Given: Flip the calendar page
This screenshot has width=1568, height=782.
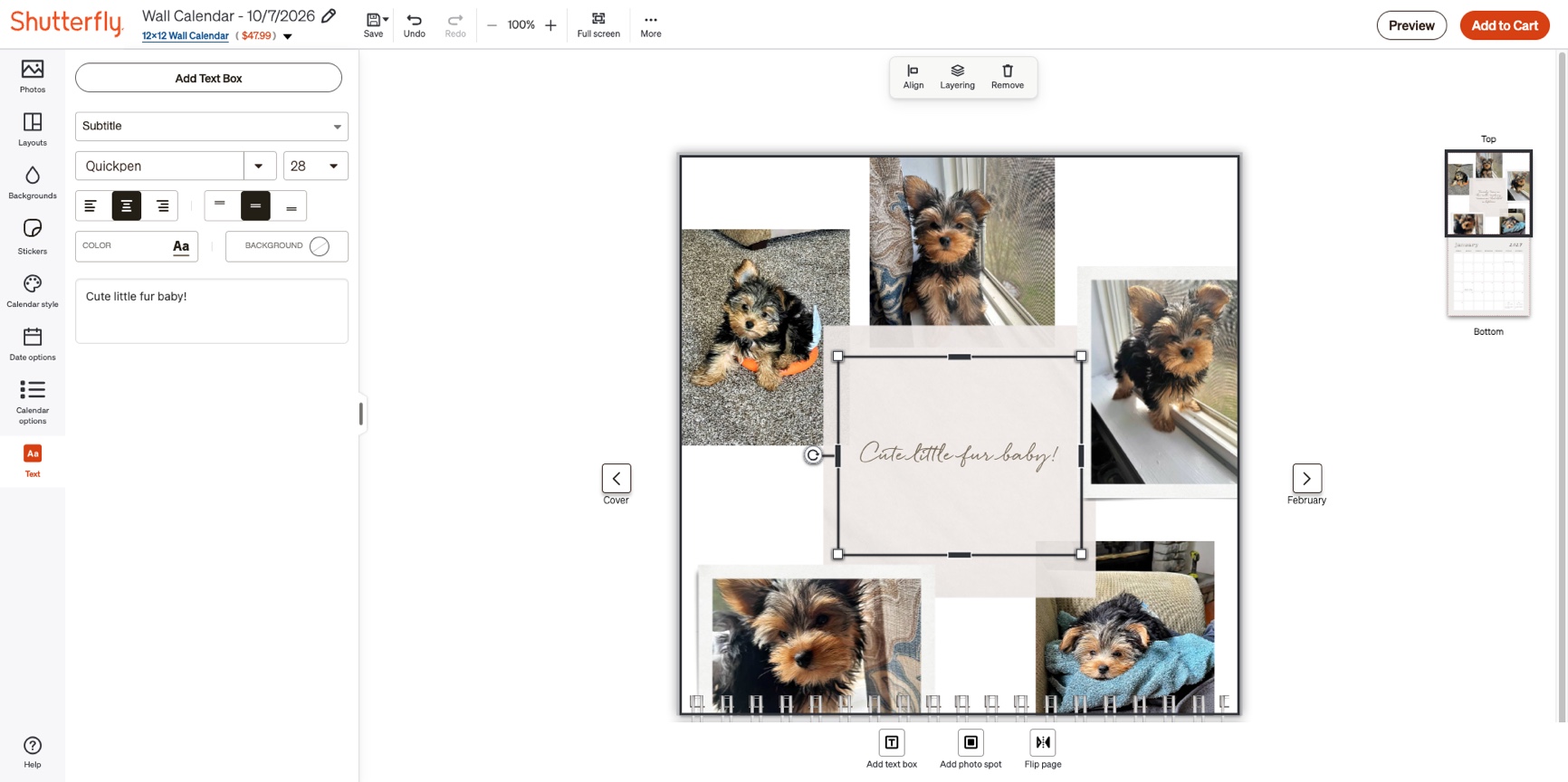Looking at the screenshot, I should [1043, 742].
